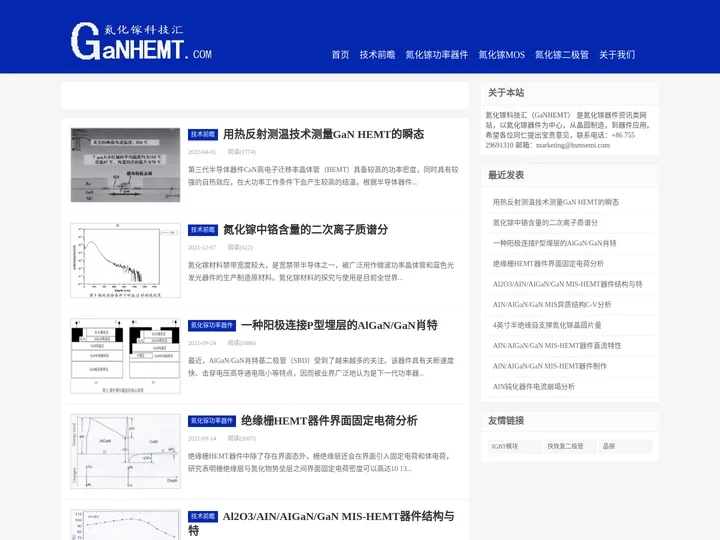Open thumbnail of the AlGaN/GaN 肖特 diode article

pyautogui.click(x=125, y=356)
